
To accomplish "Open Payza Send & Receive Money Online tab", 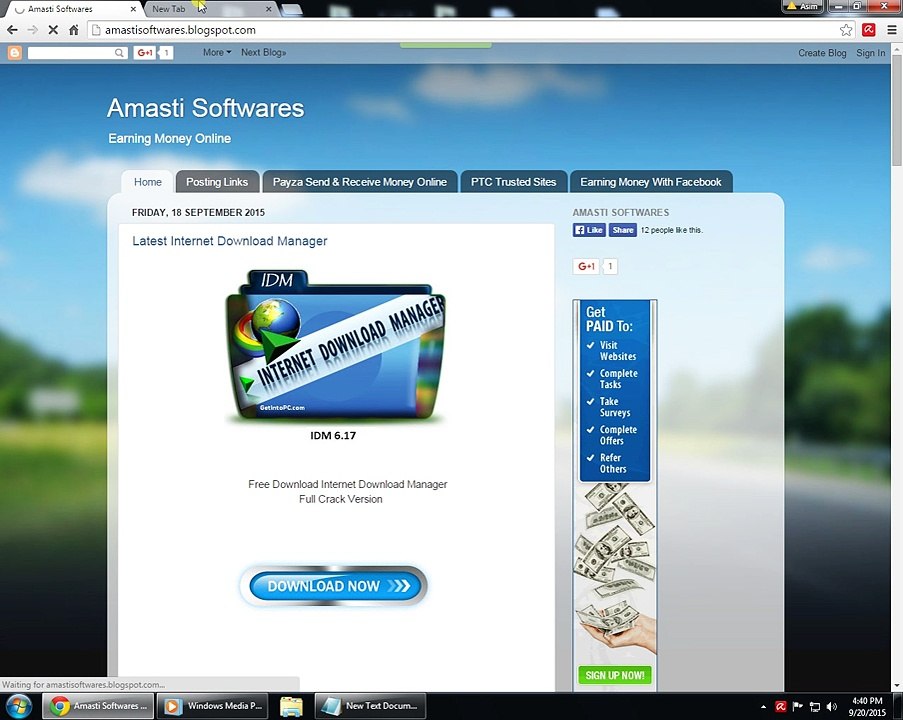I will click(359, 182).
